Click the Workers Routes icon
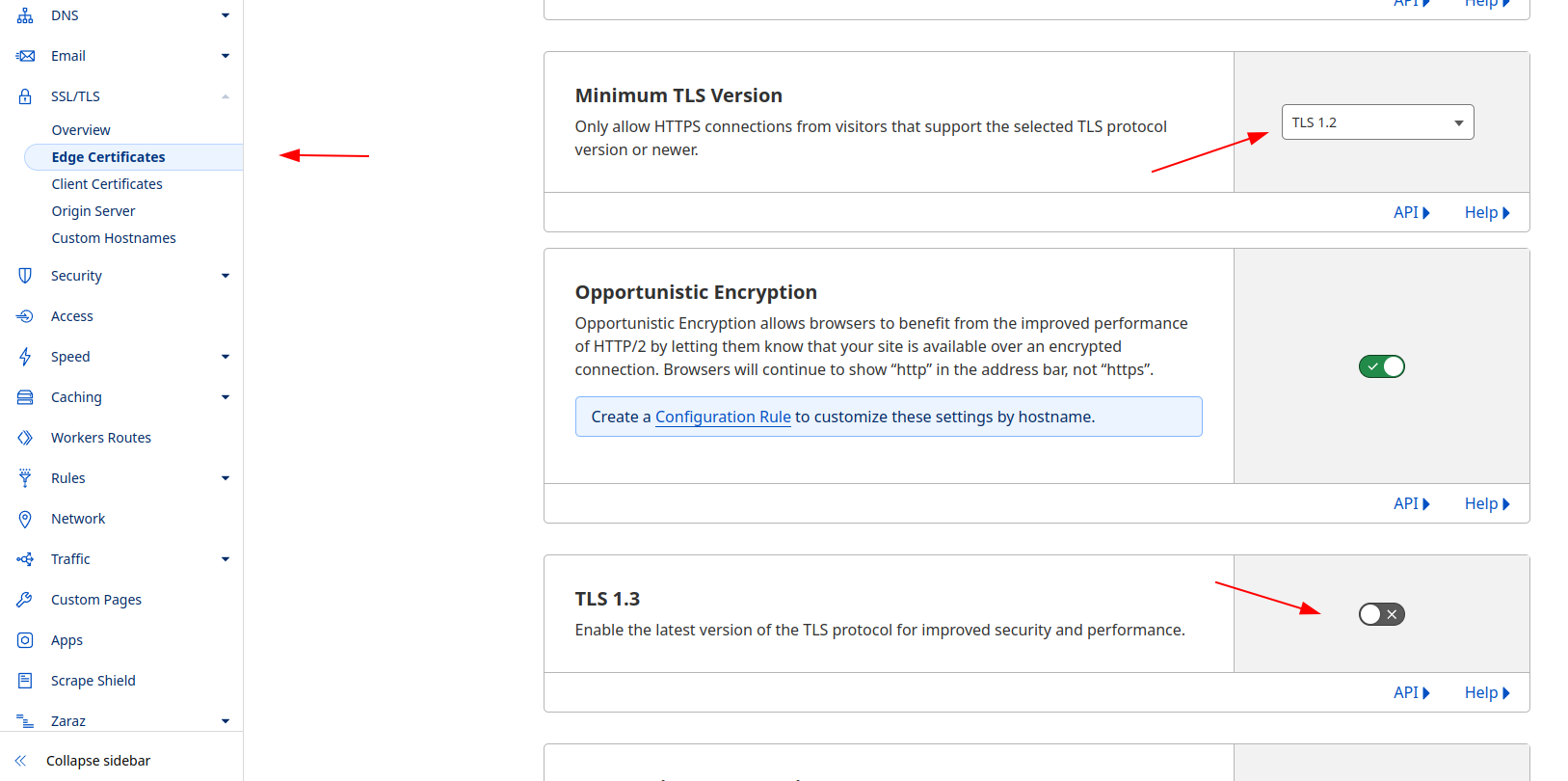This screenshot has height=781, width=1568. pos(25,438)
